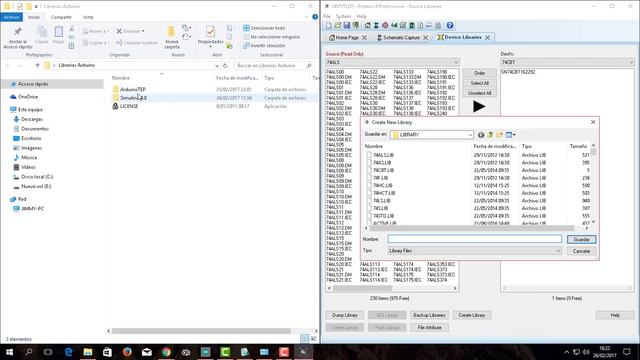
Task: Click the black copy-to-destination arrow
Action: pos(479,107)
